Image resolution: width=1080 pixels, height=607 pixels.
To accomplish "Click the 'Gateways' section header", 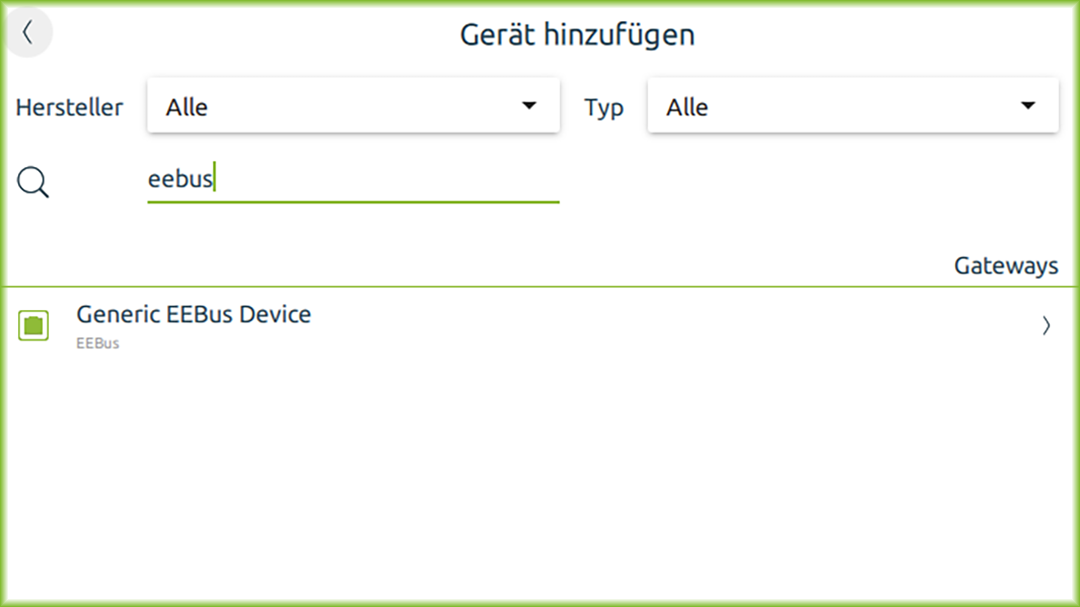I will point(1005,266).
